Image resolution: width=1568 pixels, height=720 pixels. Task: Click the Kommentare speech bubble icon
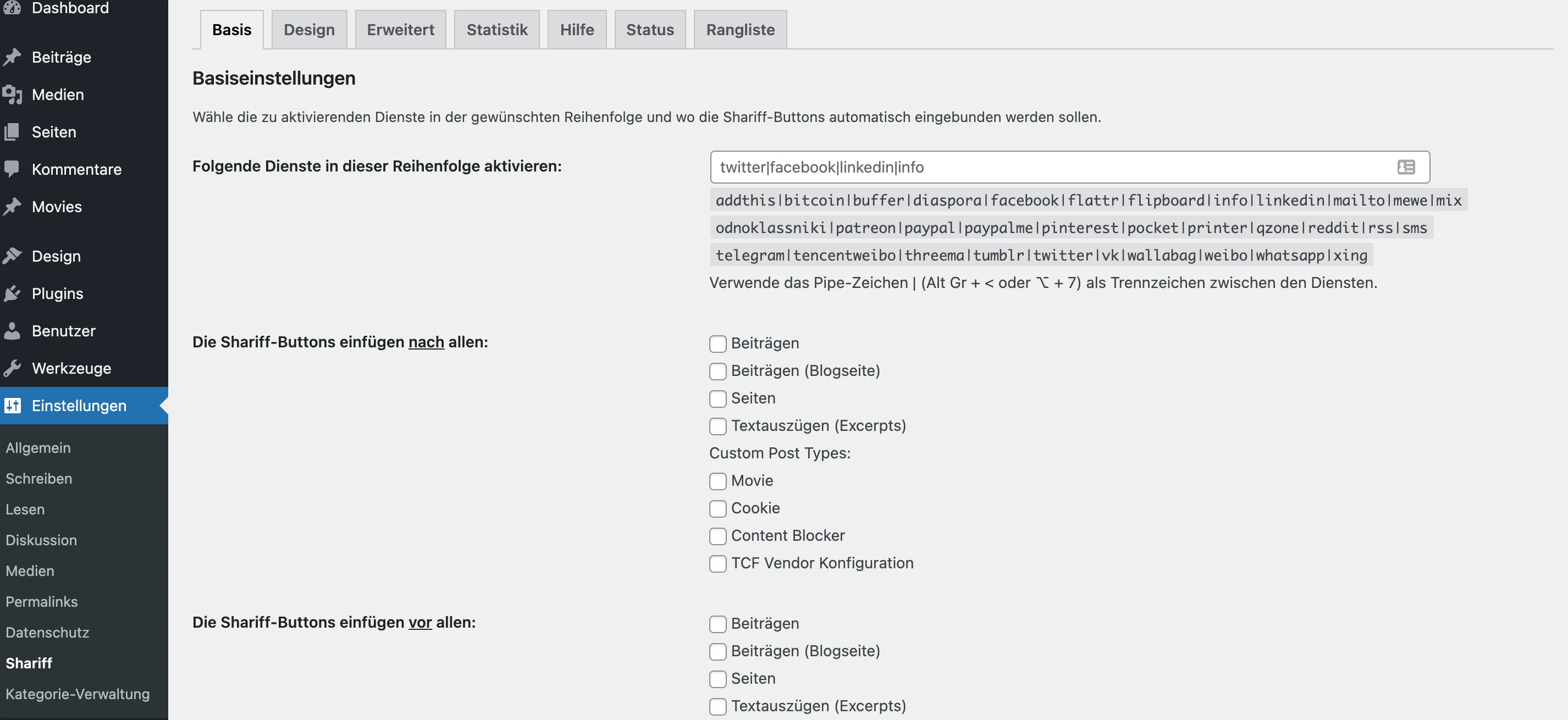12,169
